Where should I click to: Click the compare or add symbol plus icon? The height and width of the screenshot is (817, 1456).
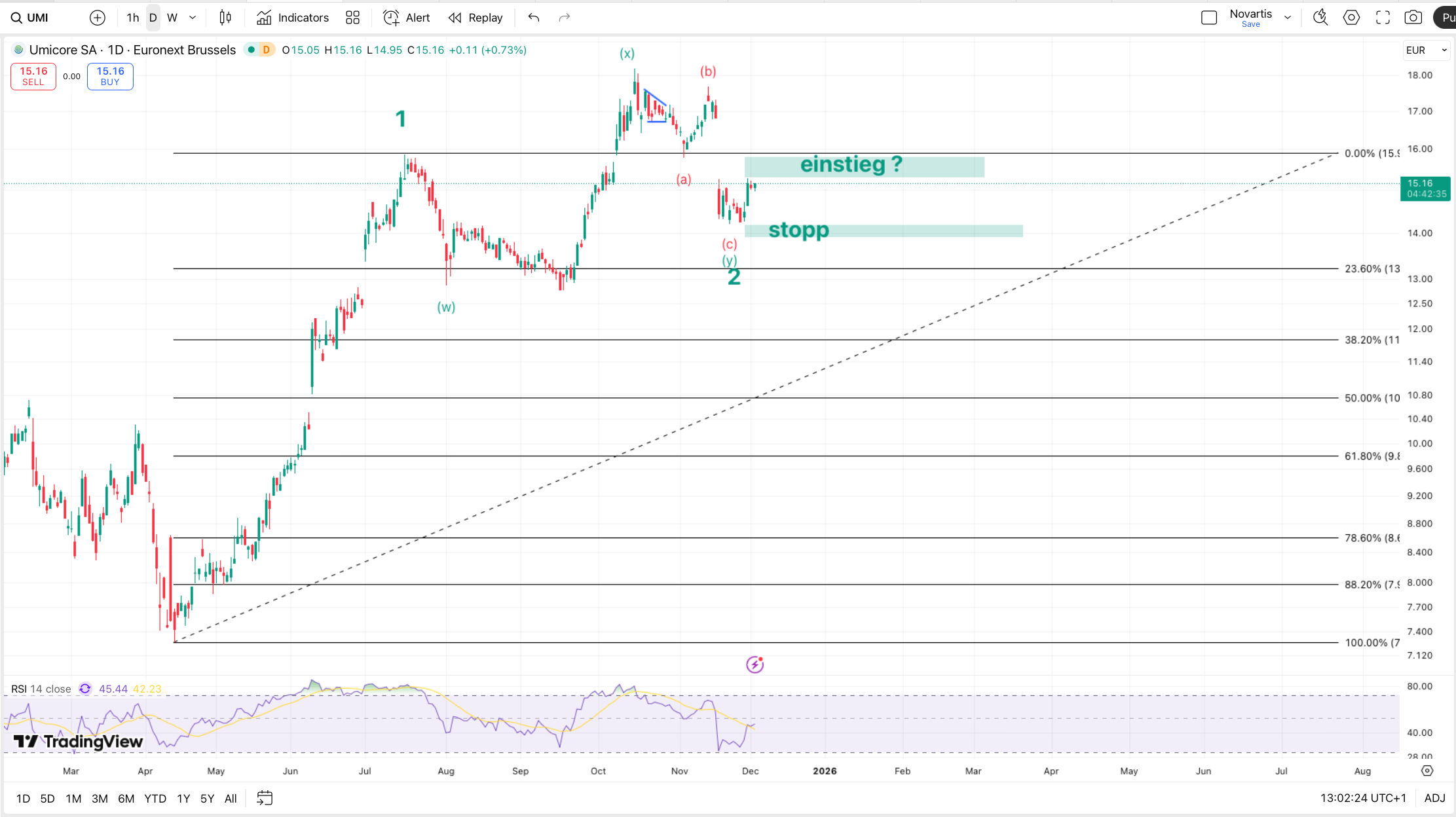pyautogui.click(x=97, y=18)
